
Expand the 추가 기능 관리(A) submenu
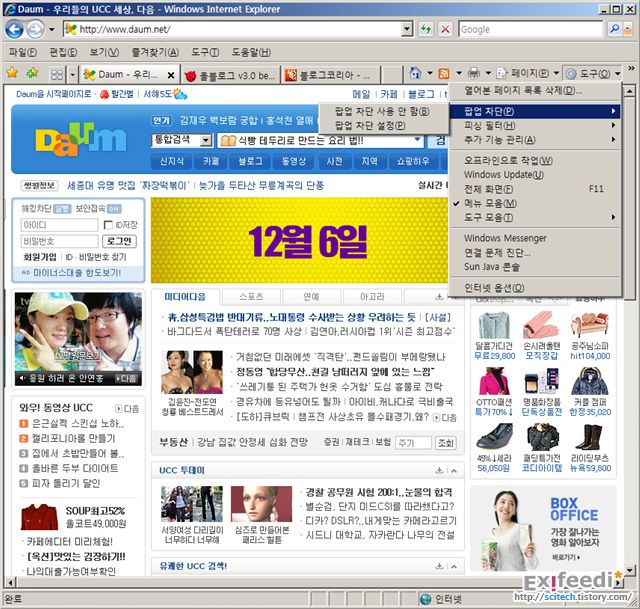(535, 140)
